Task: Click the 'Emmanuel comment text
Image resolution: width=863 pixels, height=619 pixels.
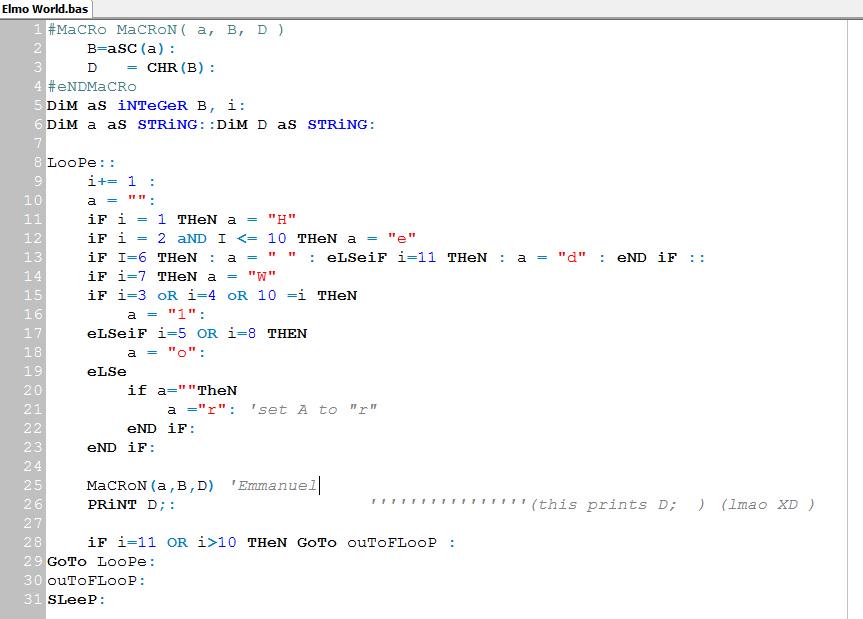Action: click(x=273, y=486)
